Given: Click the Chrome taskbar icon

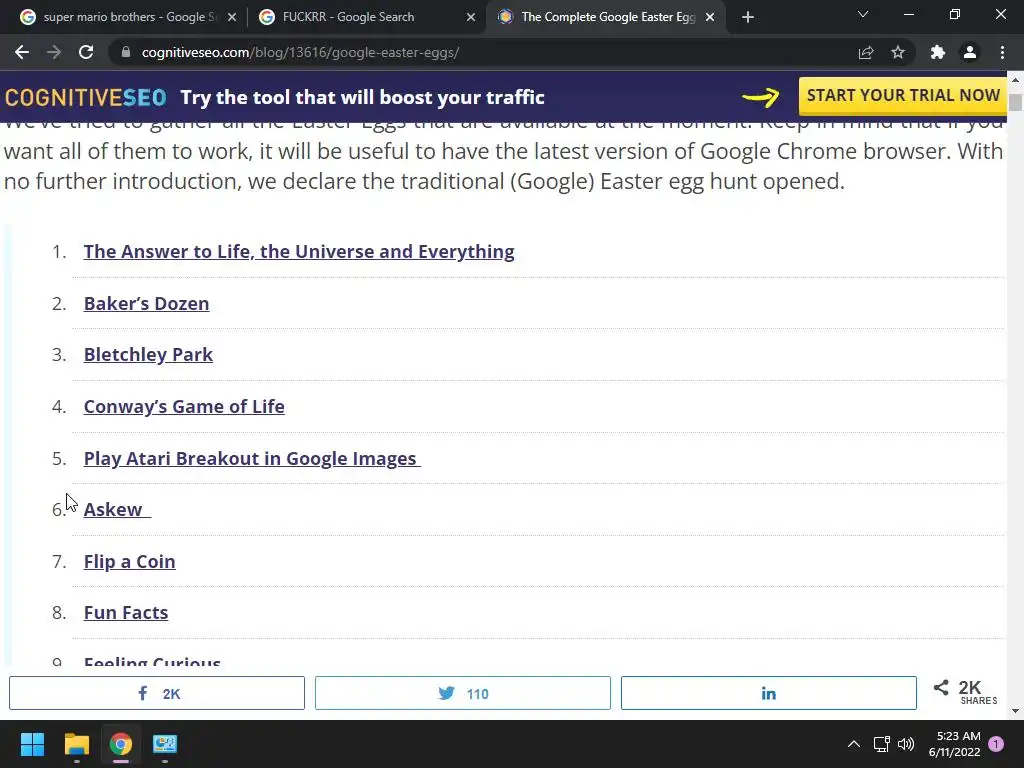Looking at the screenshot, I should click(x=121, y=744).
